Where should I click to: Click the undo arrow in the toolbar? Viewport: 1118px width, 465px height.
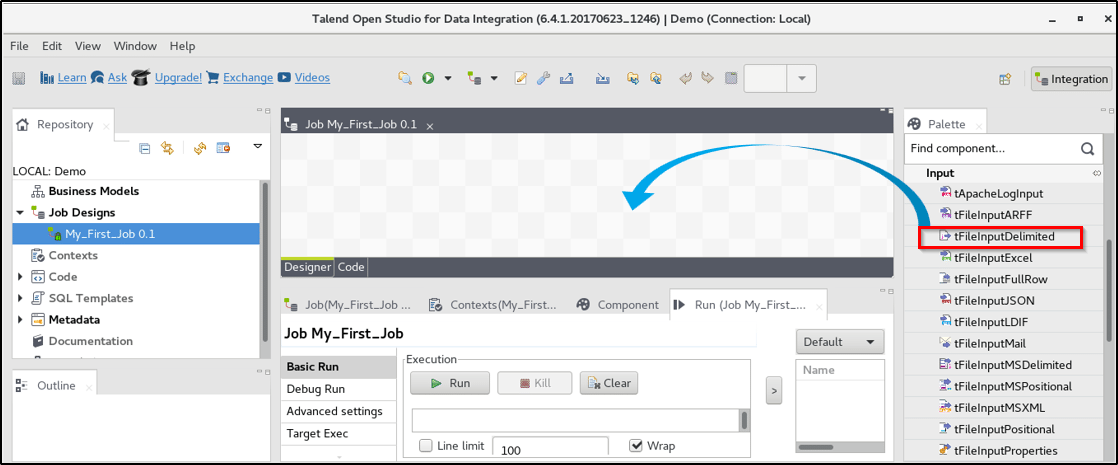tap(685, 78)
